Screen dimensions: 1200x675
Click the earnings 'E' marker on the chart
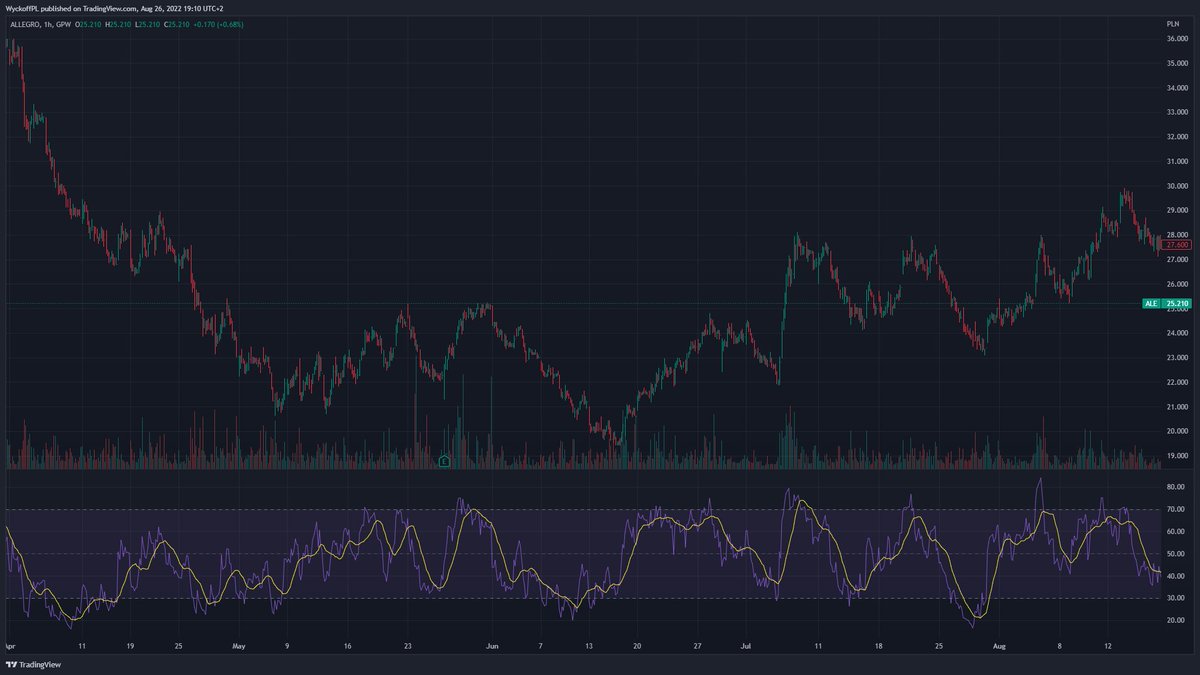tap(445, 462)
